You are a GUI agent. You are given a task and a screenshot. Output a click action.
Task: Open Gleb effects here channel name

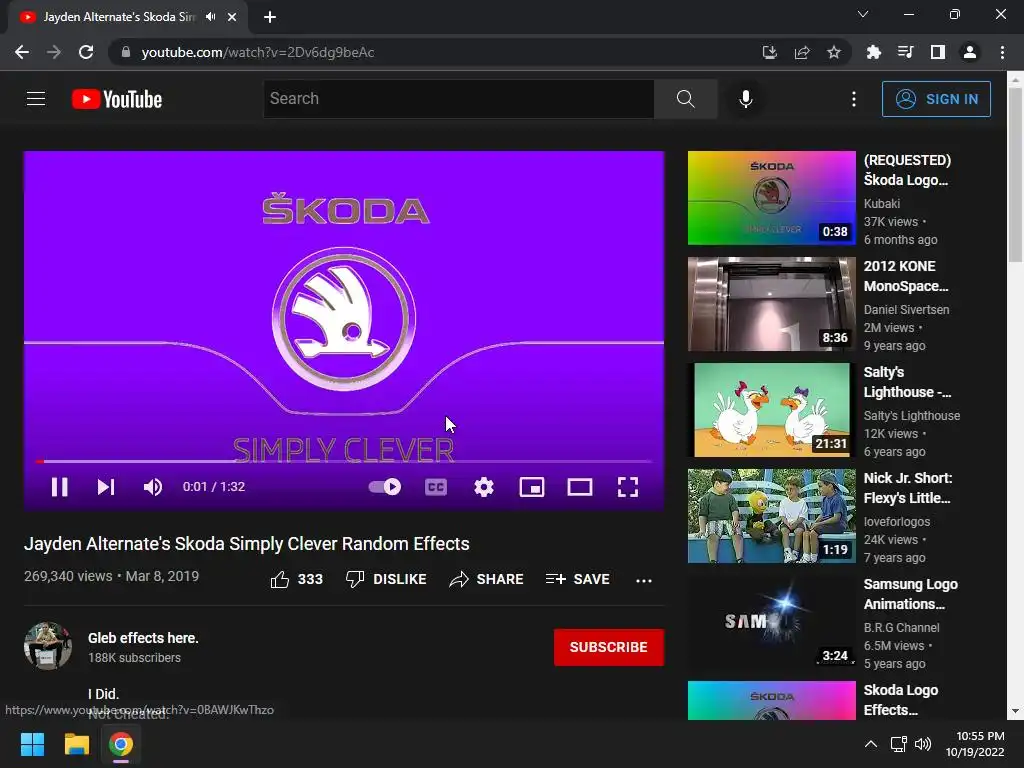(x=143, y=638)
